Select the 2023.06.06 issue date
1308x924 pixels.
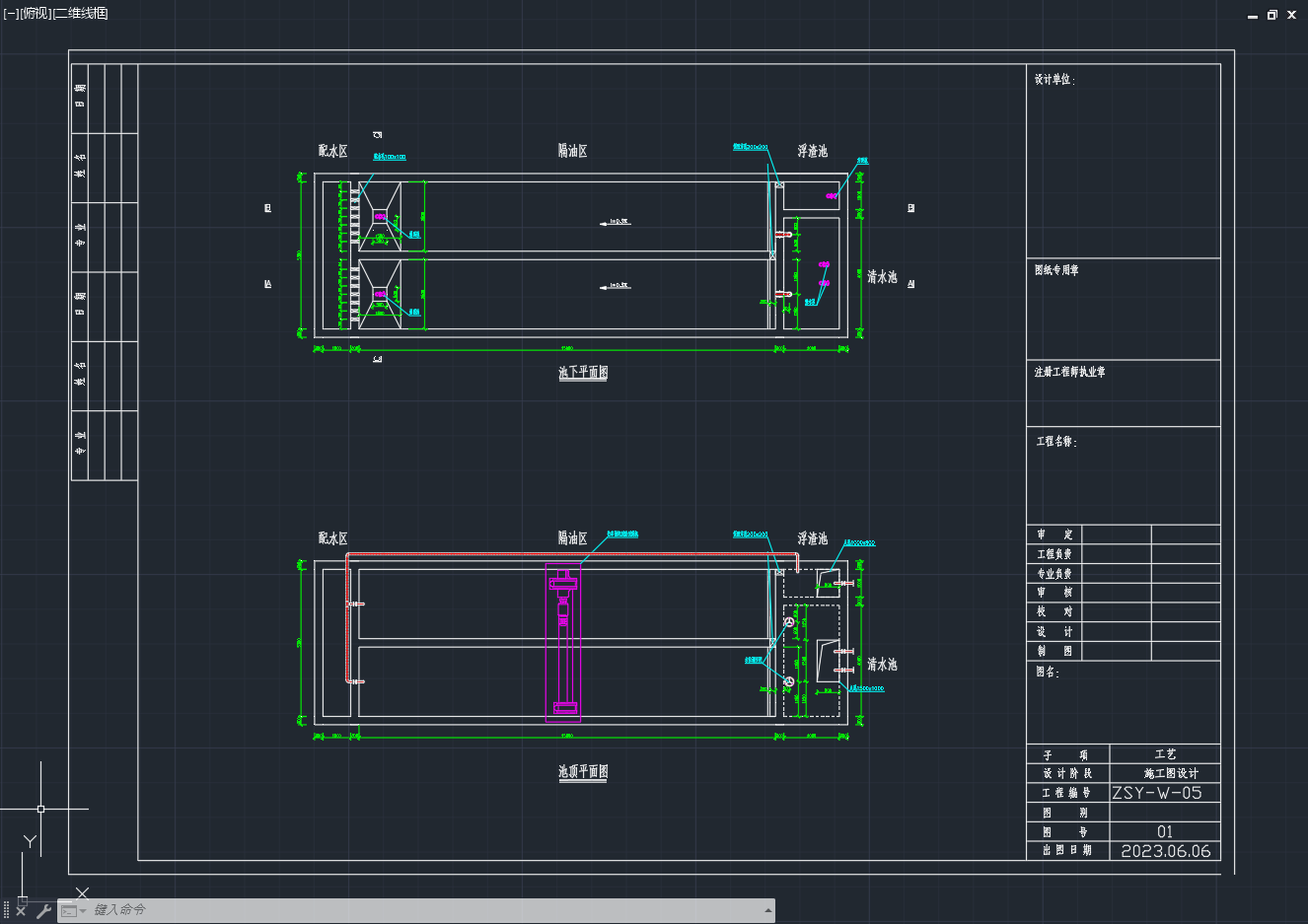[1166, 851]
